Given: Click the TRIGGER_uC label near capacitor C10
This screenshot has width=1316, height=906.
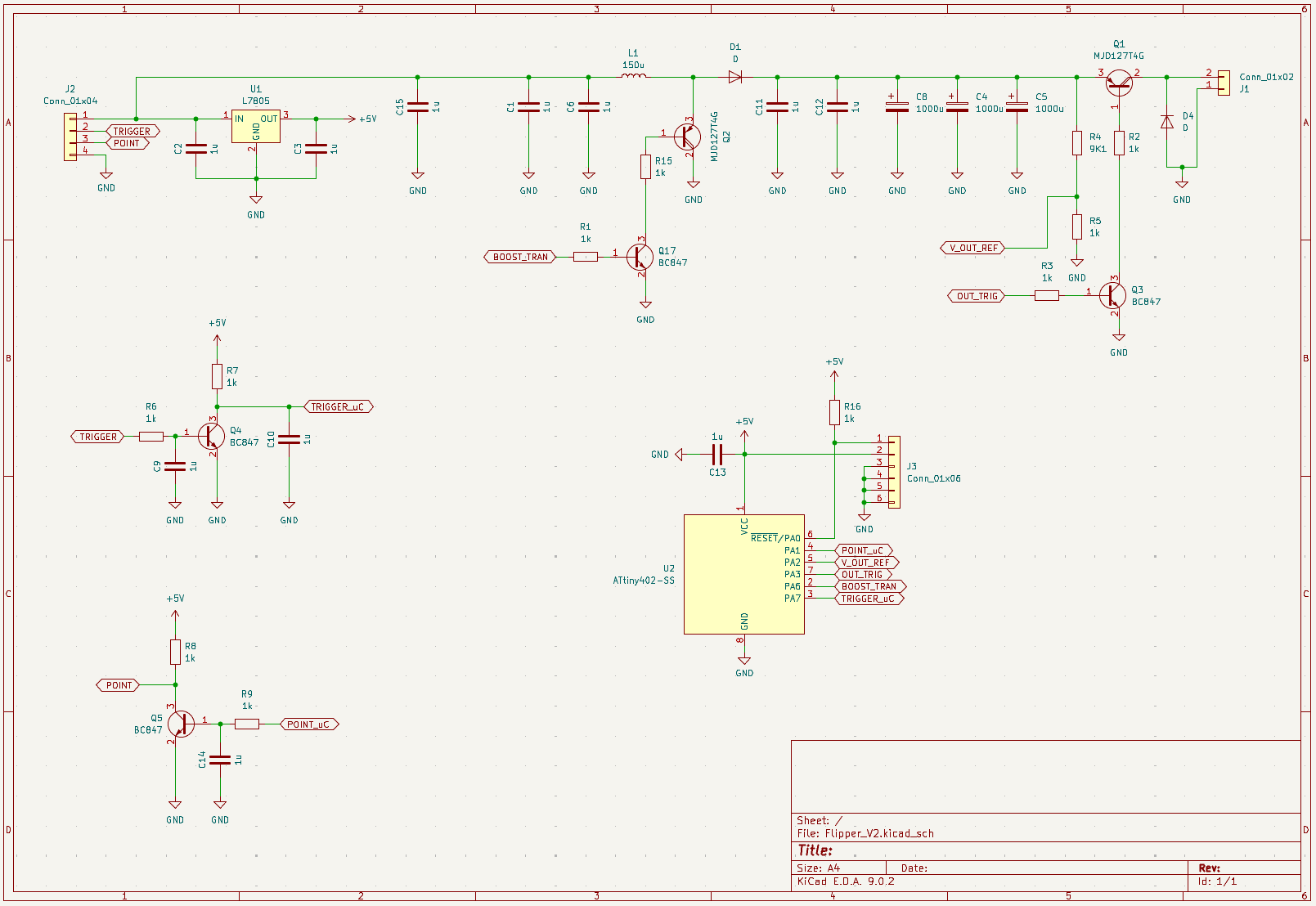Looking at the screenshot, I should point(338,406).
